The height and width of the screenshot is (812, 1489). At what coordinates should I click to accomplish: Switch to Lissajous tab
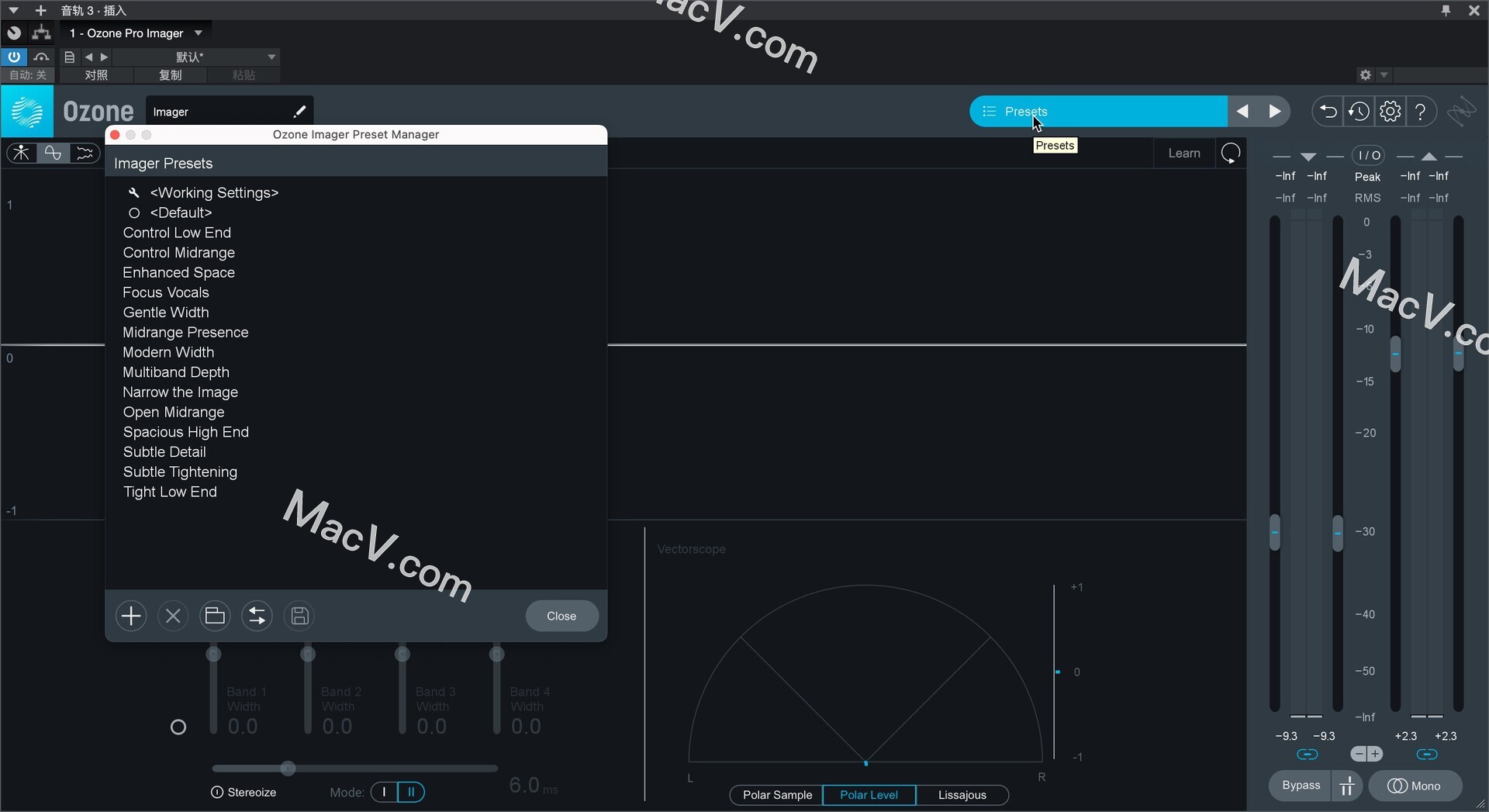click(x=962, y=795)
